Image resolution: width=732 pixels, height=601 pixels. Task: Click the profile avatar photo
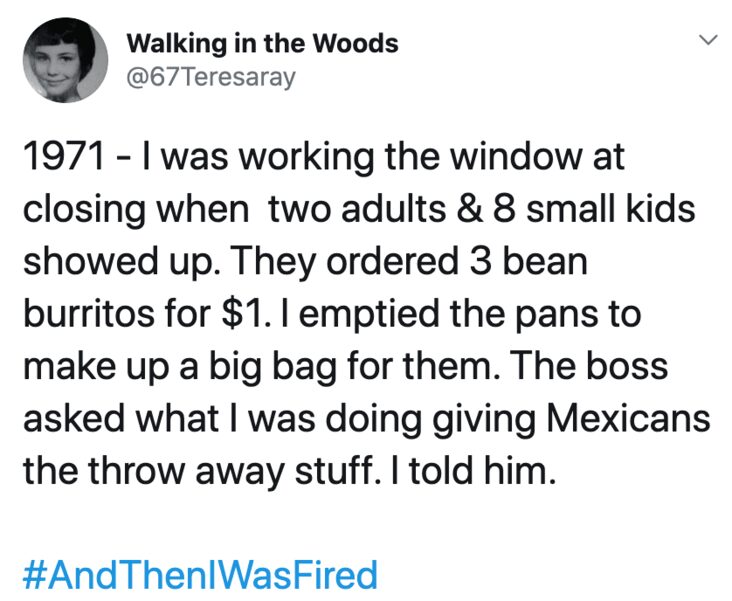pyautogui.click(x=66, y=60)
